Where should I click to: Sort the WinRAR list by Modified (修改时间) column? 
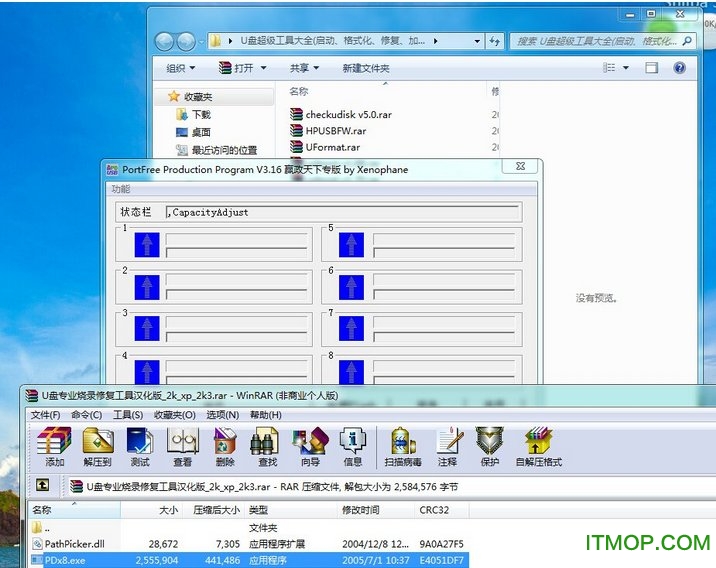pyautogui.click(x=376, y=510)
